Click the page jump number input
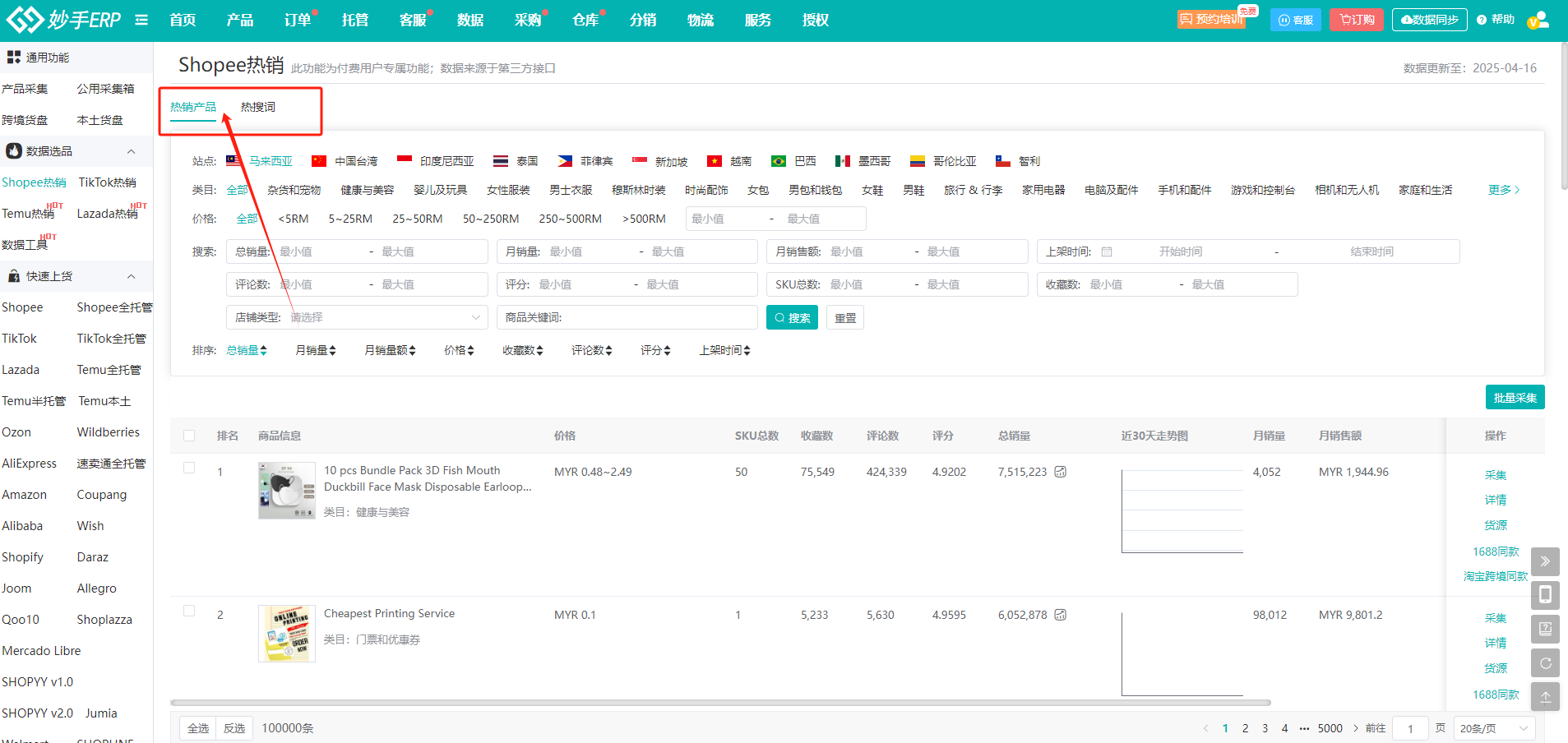Screen dimensions: 1568x743 1410,728
